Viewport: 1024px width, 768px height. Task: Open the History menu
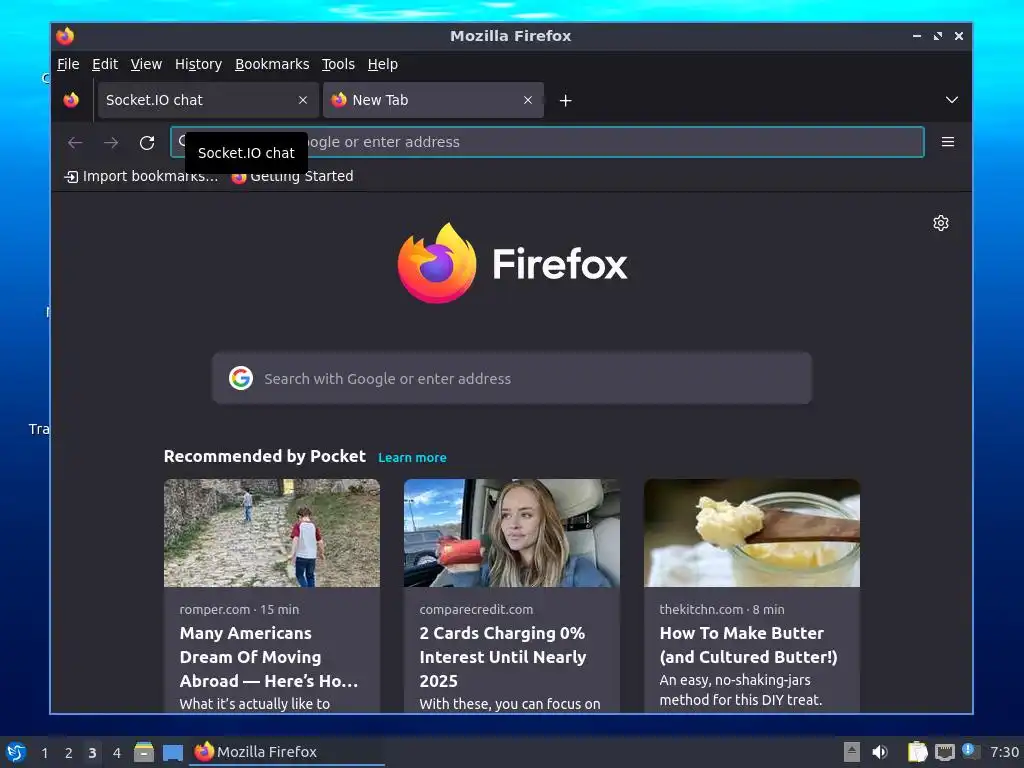pos(198,64)
